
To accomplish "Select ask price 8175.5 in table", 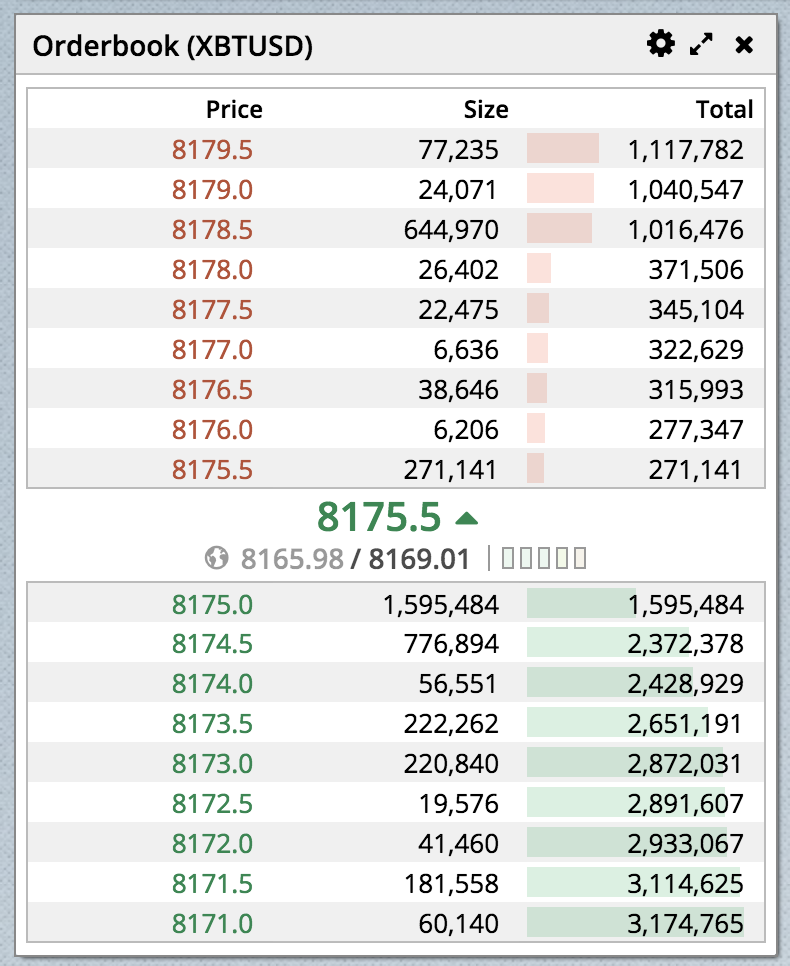I will click(x=212, y=470).
